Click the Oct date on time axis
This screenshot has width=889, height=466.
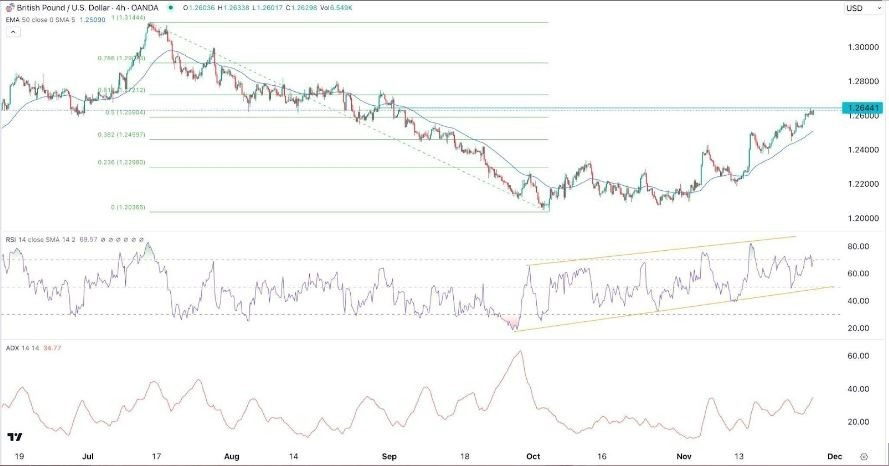tap(533, 456)
